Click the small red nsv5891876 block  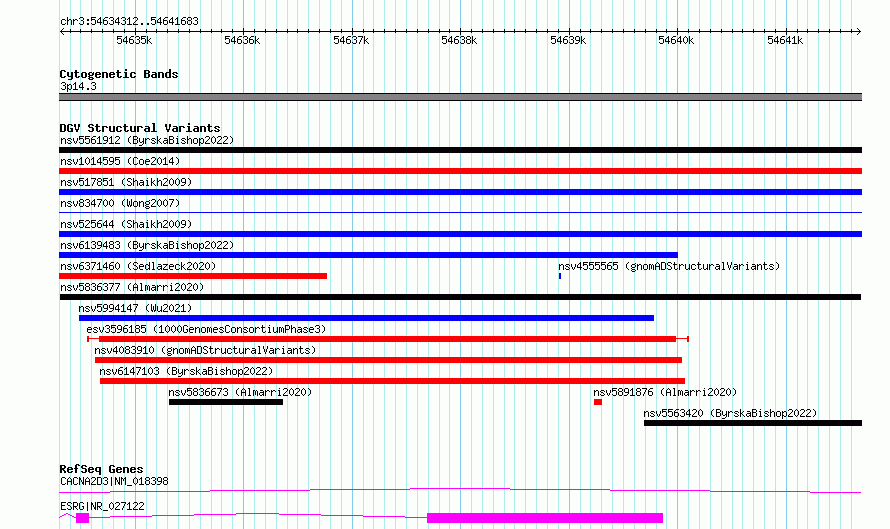(x=598, y=402)
